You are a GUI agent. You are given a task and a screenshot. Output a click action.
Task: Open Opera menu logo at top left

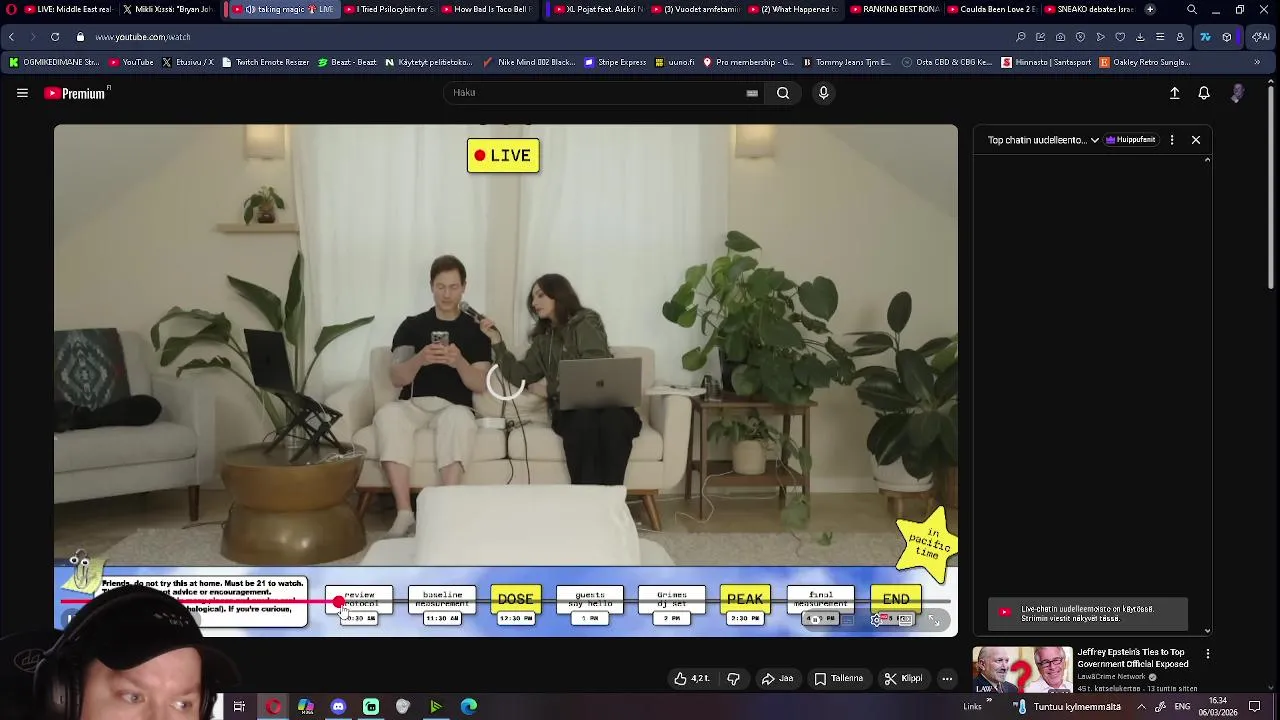[x=11, y=9]
